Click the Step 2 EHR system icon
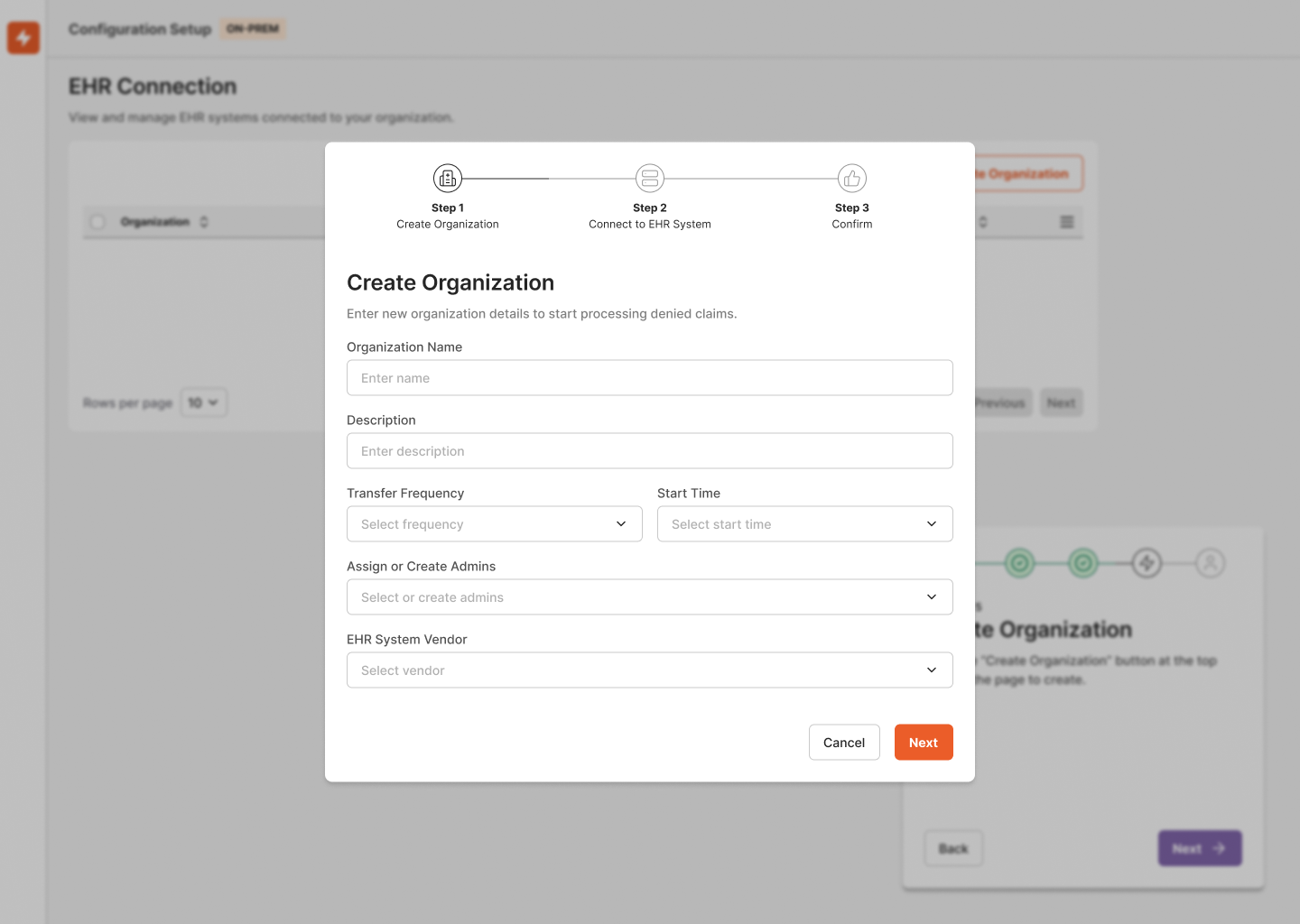Viewport: 1300px width, 924px height. [650, 178]
